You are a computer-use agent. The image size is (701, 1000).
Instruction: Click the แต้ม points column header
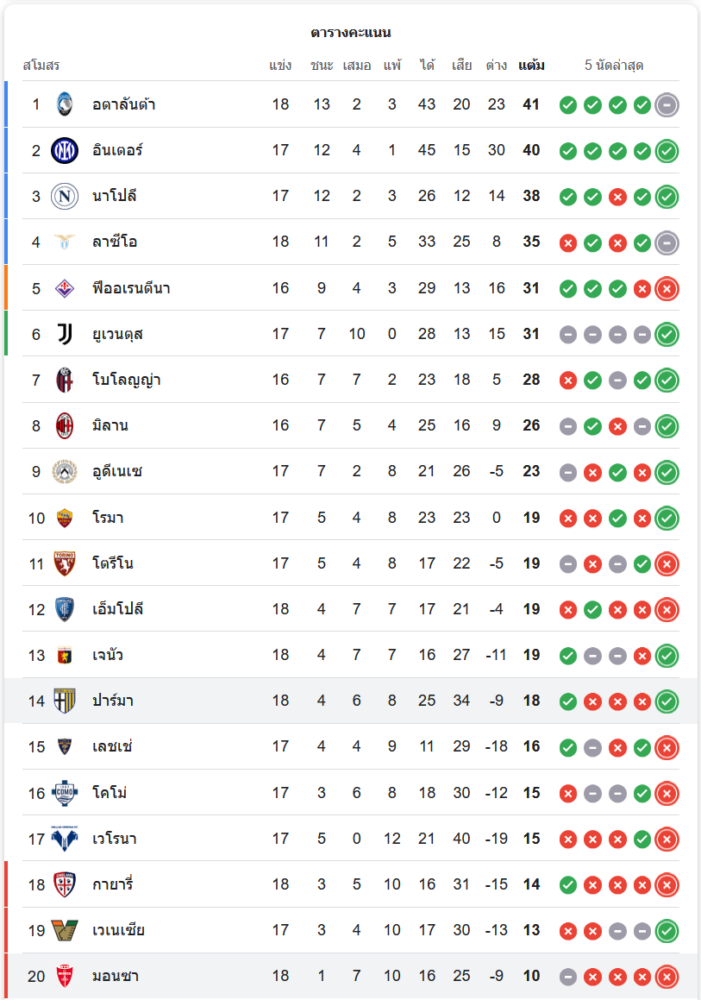point(531,66)
